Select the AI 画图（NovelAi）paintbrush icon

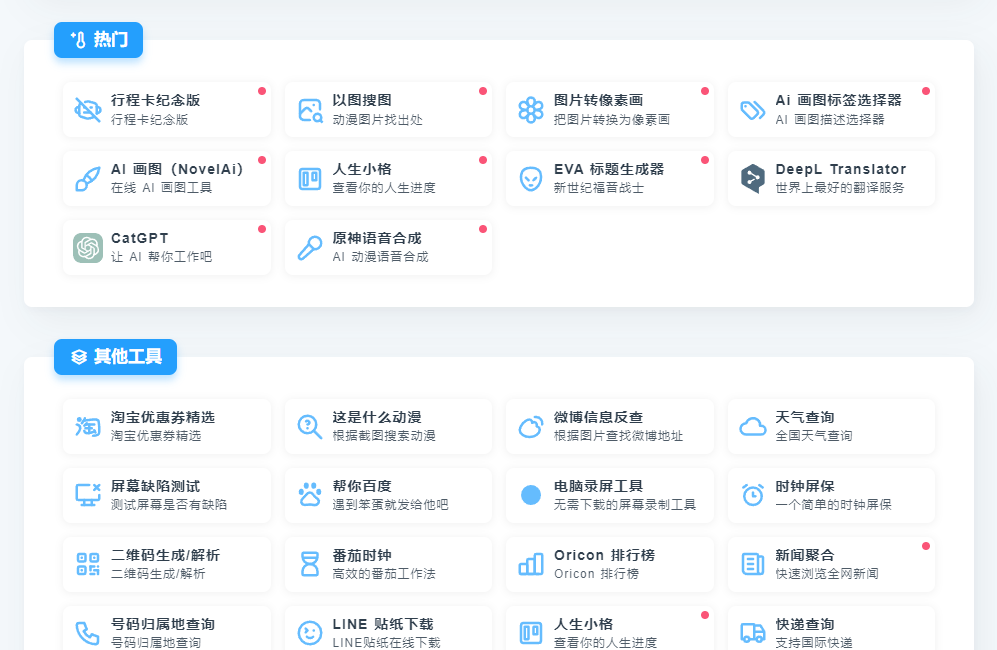pyautogui.click(x=88, y=178)
